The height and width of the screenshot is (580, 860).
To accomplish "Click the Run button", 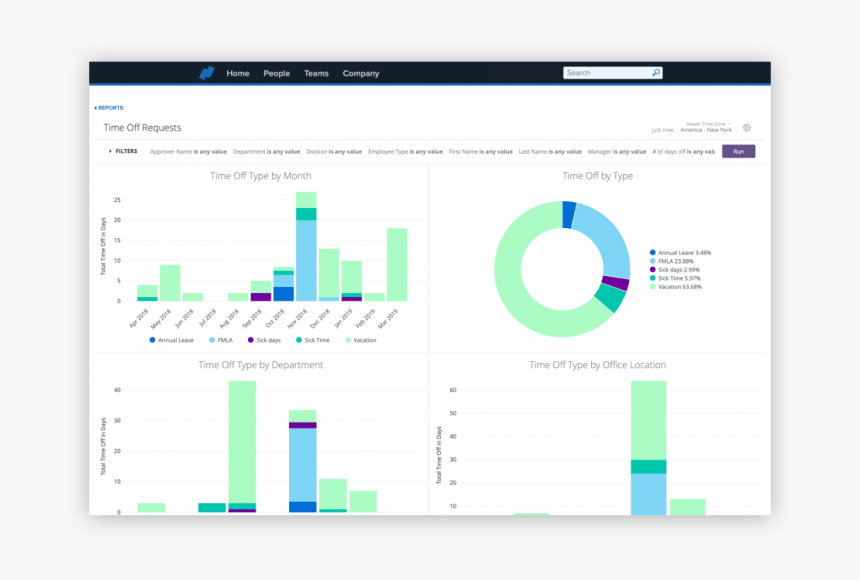I will click(738, 151).
